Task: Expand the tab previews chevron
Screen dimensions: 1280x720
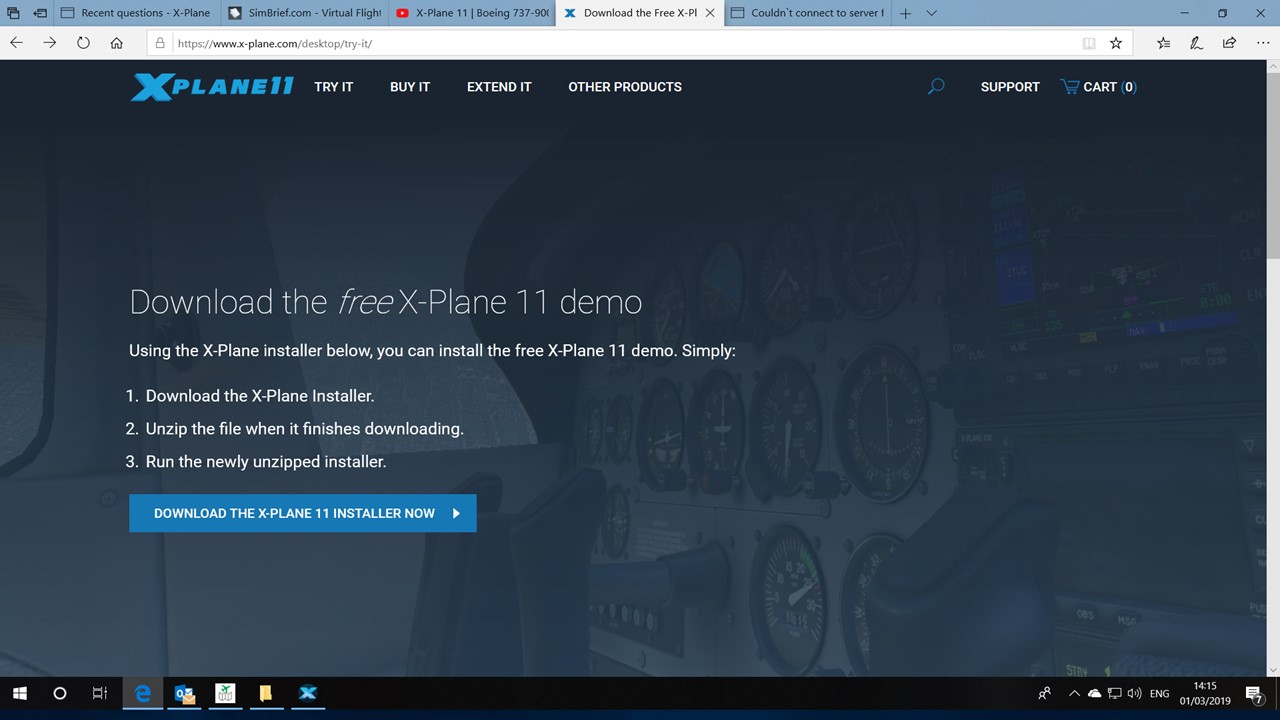Action: [x=931, y=13]
